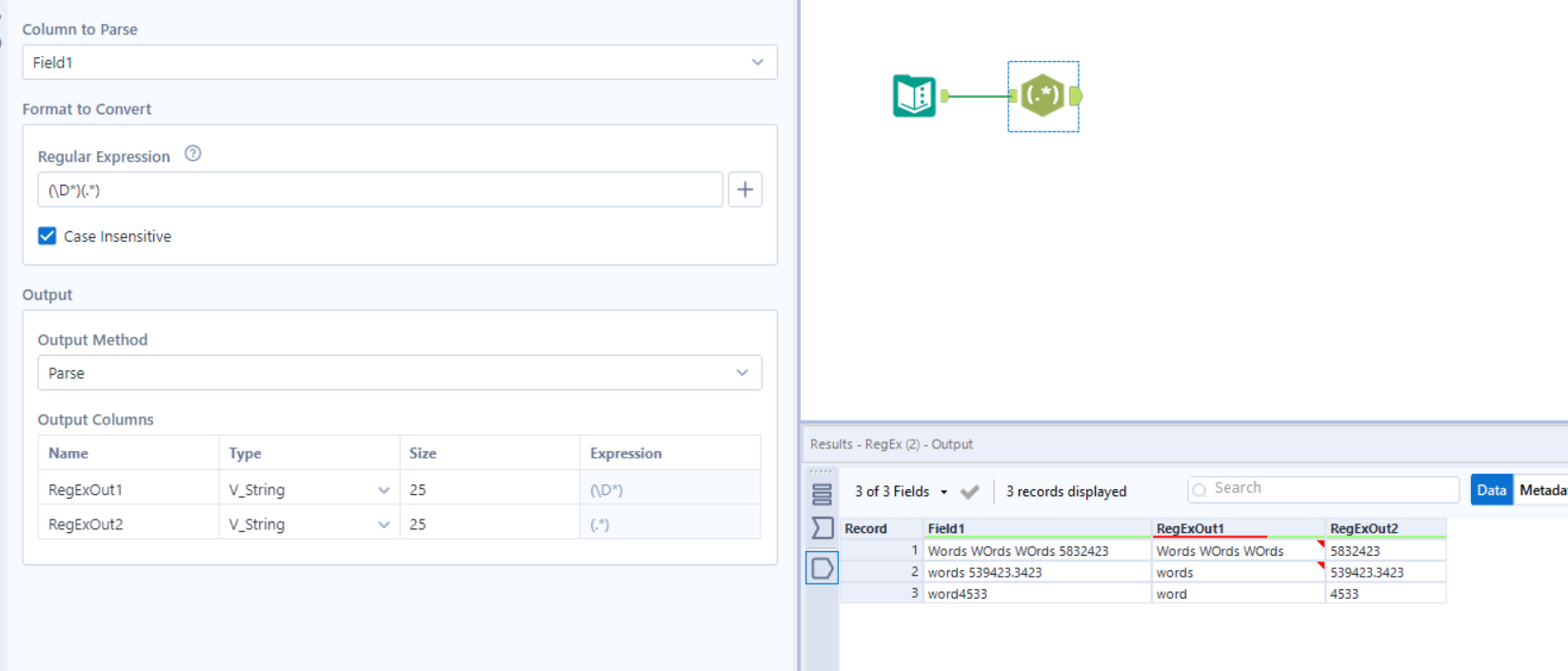Click the RegEx tool output anchor
This screenshot has width=1568, height=671.
(1076, 96)
